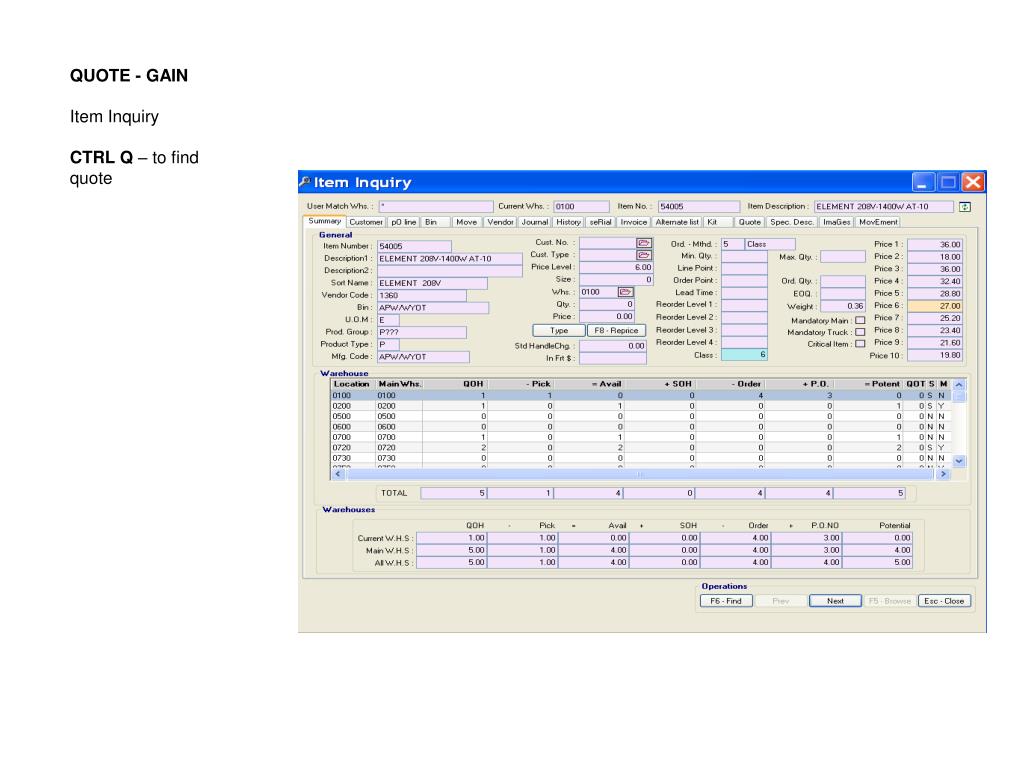Click the Next button in Operations

coord(835,601)
